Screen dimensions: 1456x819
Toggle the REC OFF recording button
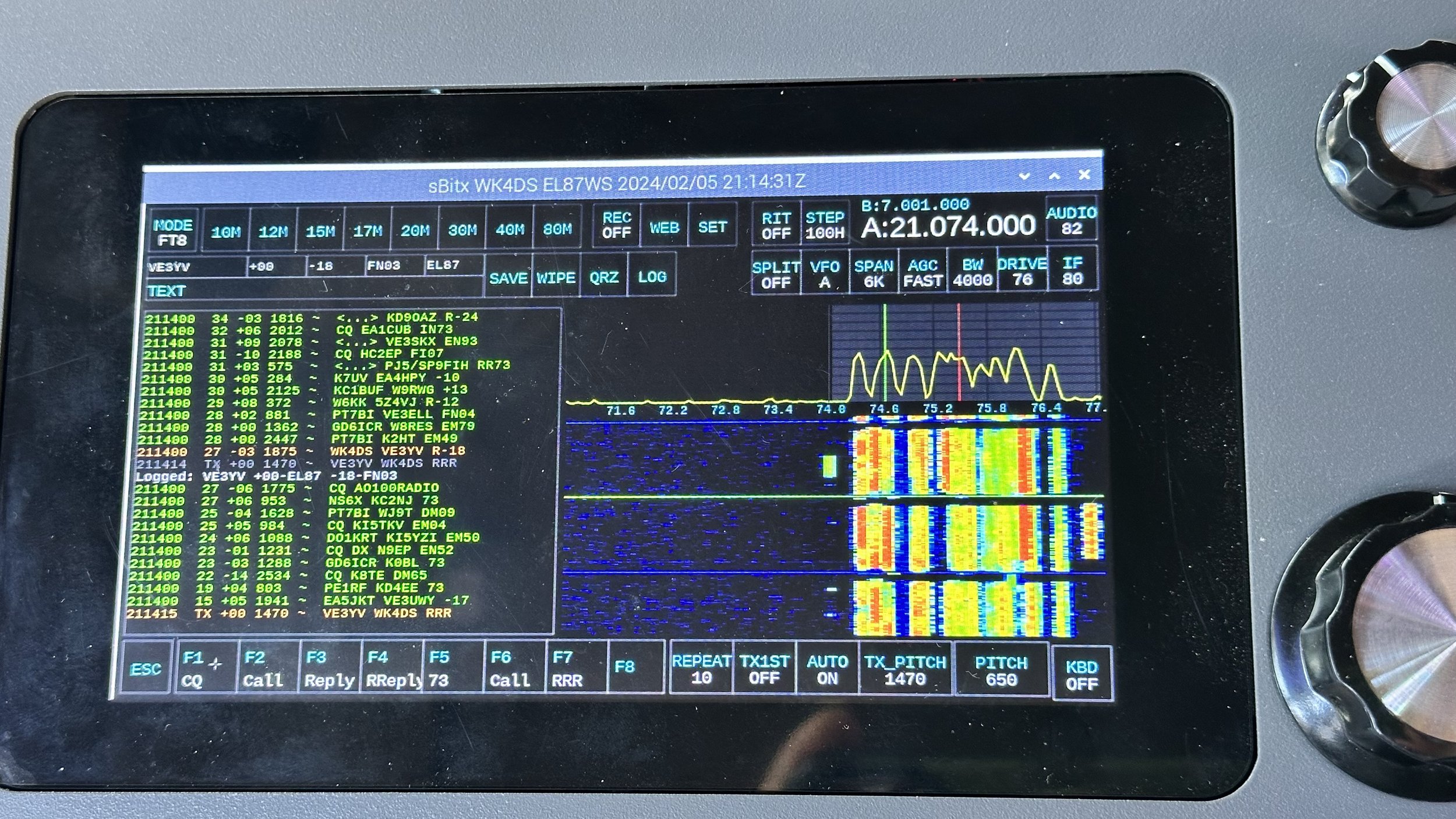click(x=616, y=225)
